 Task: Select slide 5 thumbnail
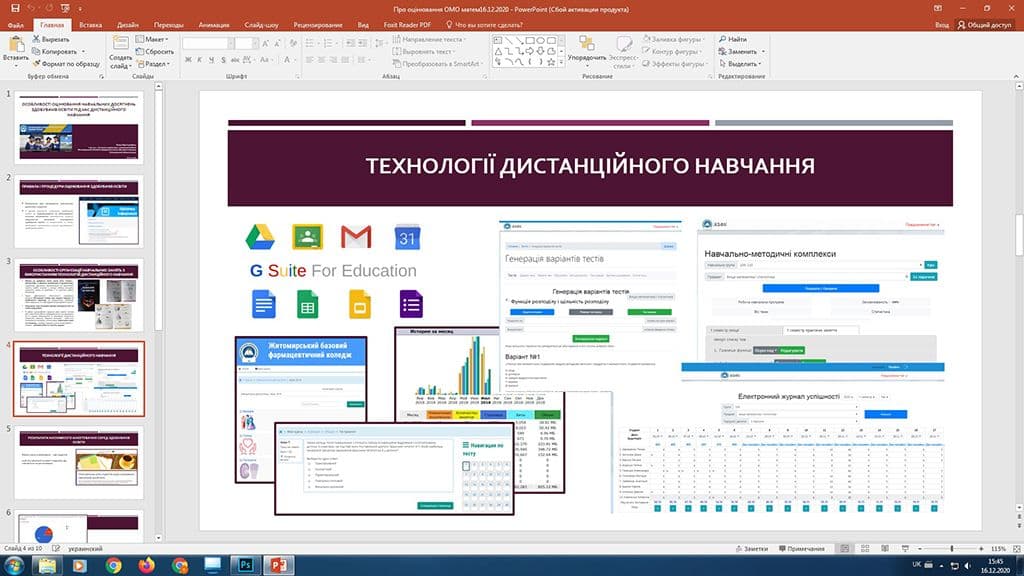coord(79,462)
